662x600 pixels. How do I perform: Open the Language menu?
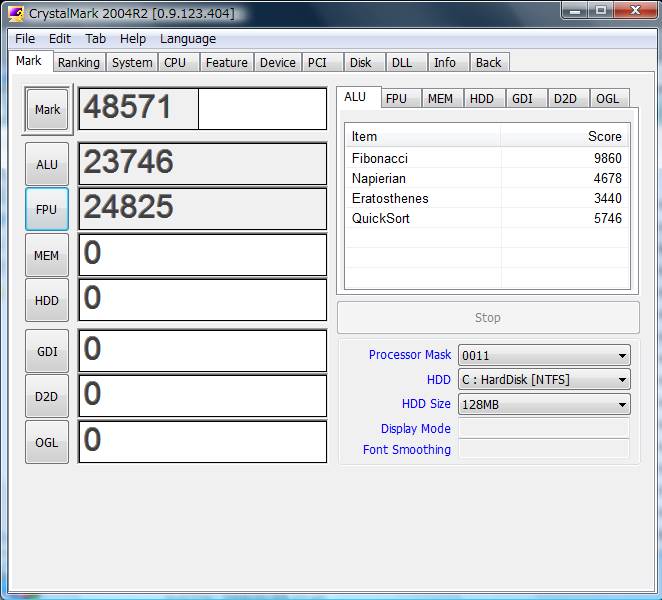(x=187, y=38)
